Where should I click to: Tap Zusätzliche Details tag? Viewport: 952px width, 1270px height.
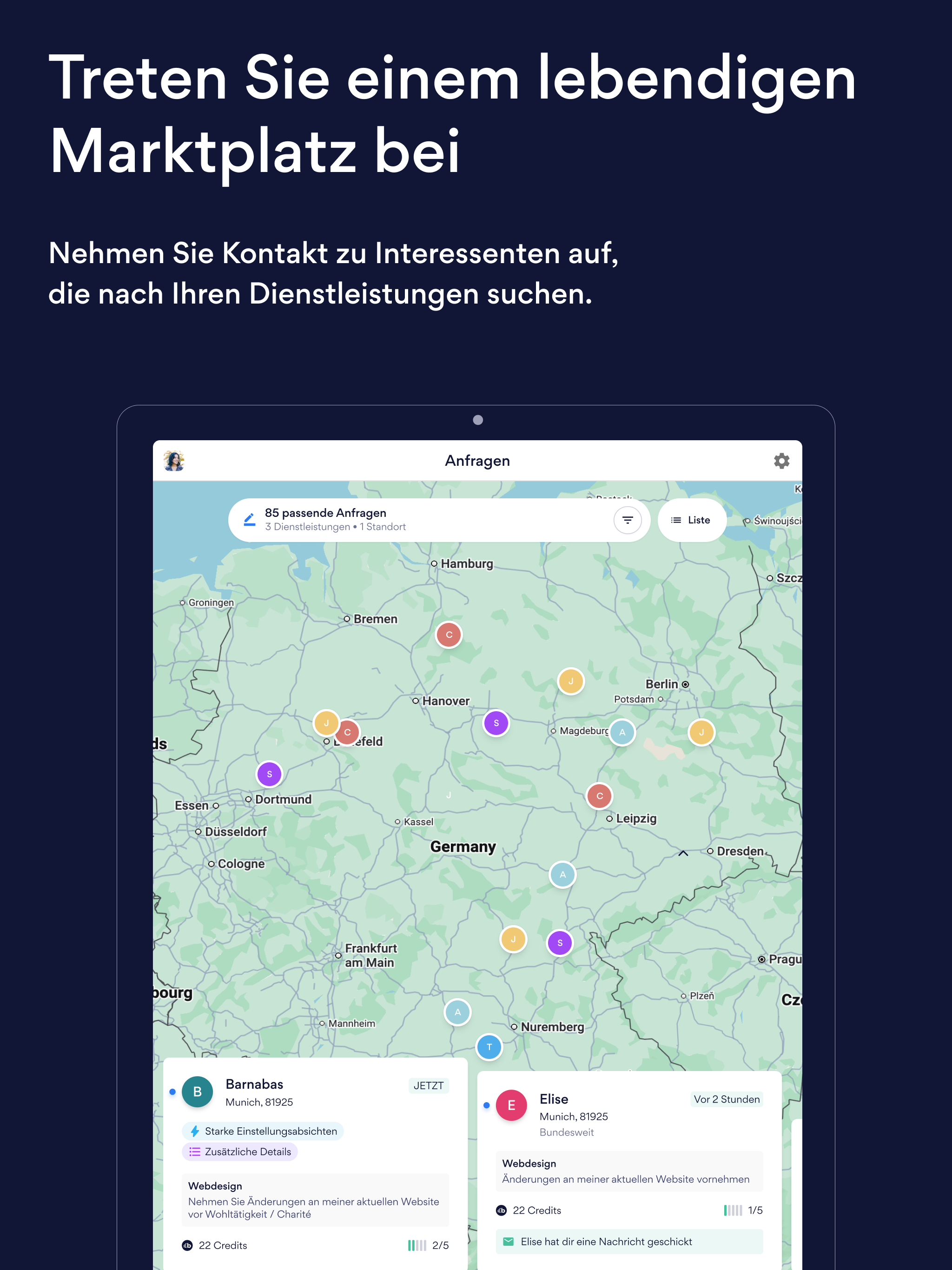[x=240, y=1152]
